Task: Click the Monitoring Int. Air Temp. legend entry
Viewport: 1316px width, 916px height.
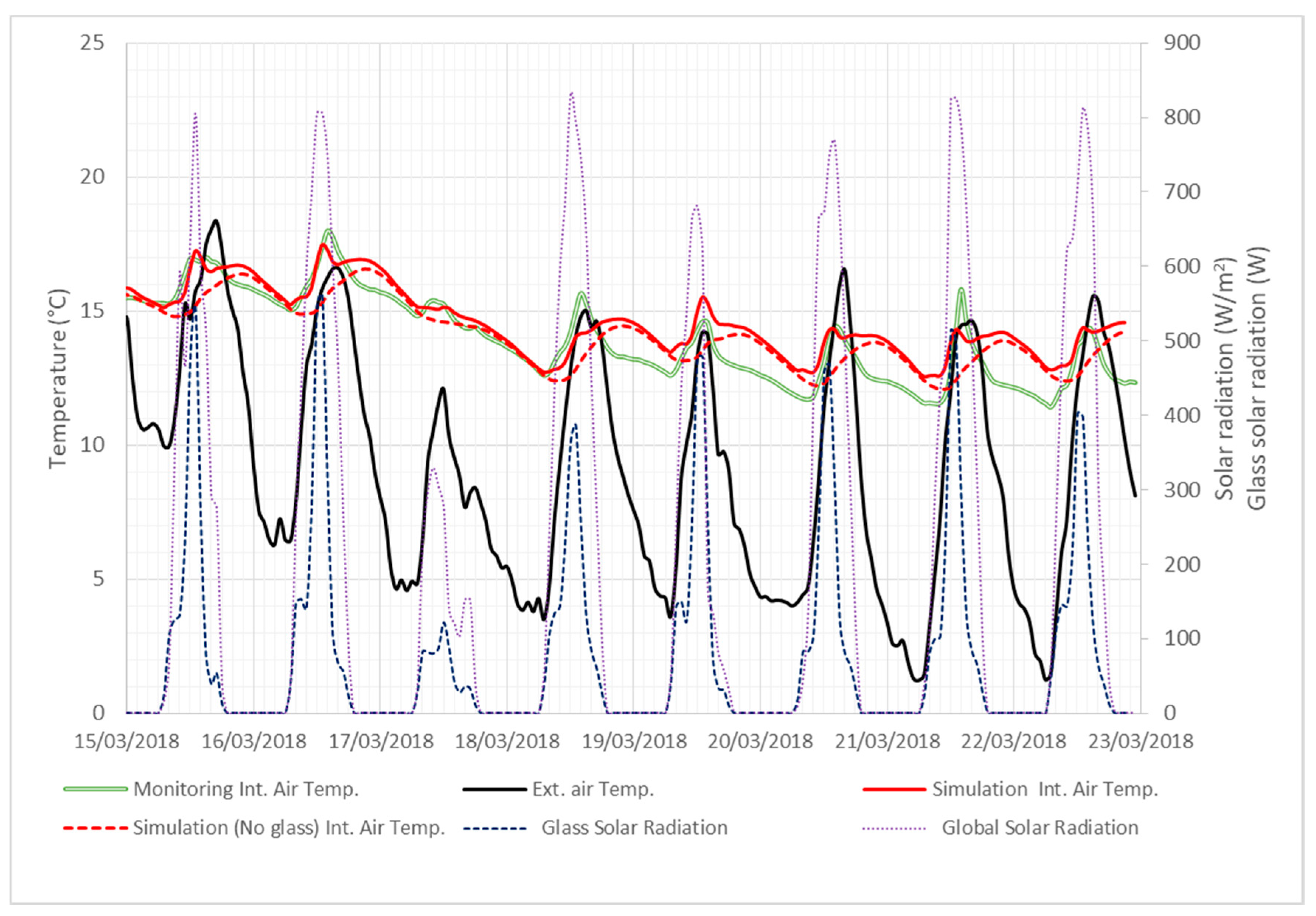Action: (246, 789)
